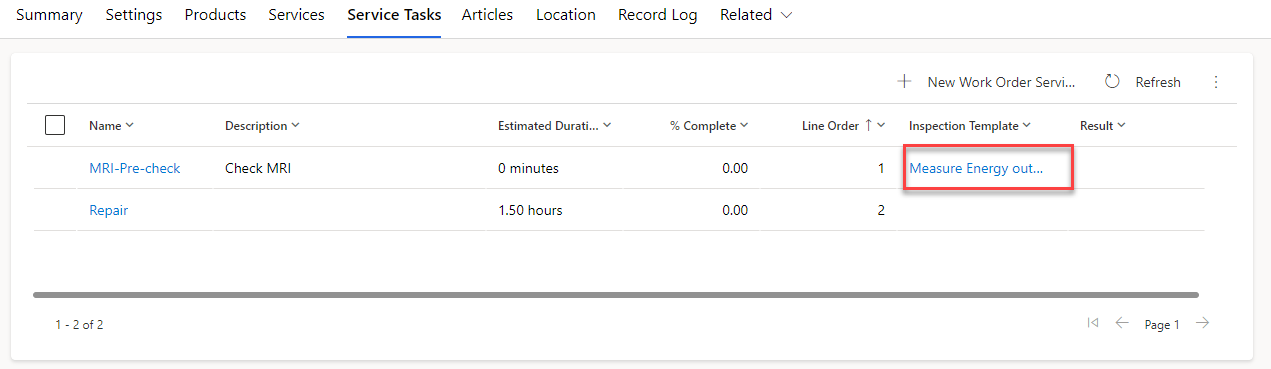
Task: Tick the select-all checkbox in grid header
Action: click(55, 125)
